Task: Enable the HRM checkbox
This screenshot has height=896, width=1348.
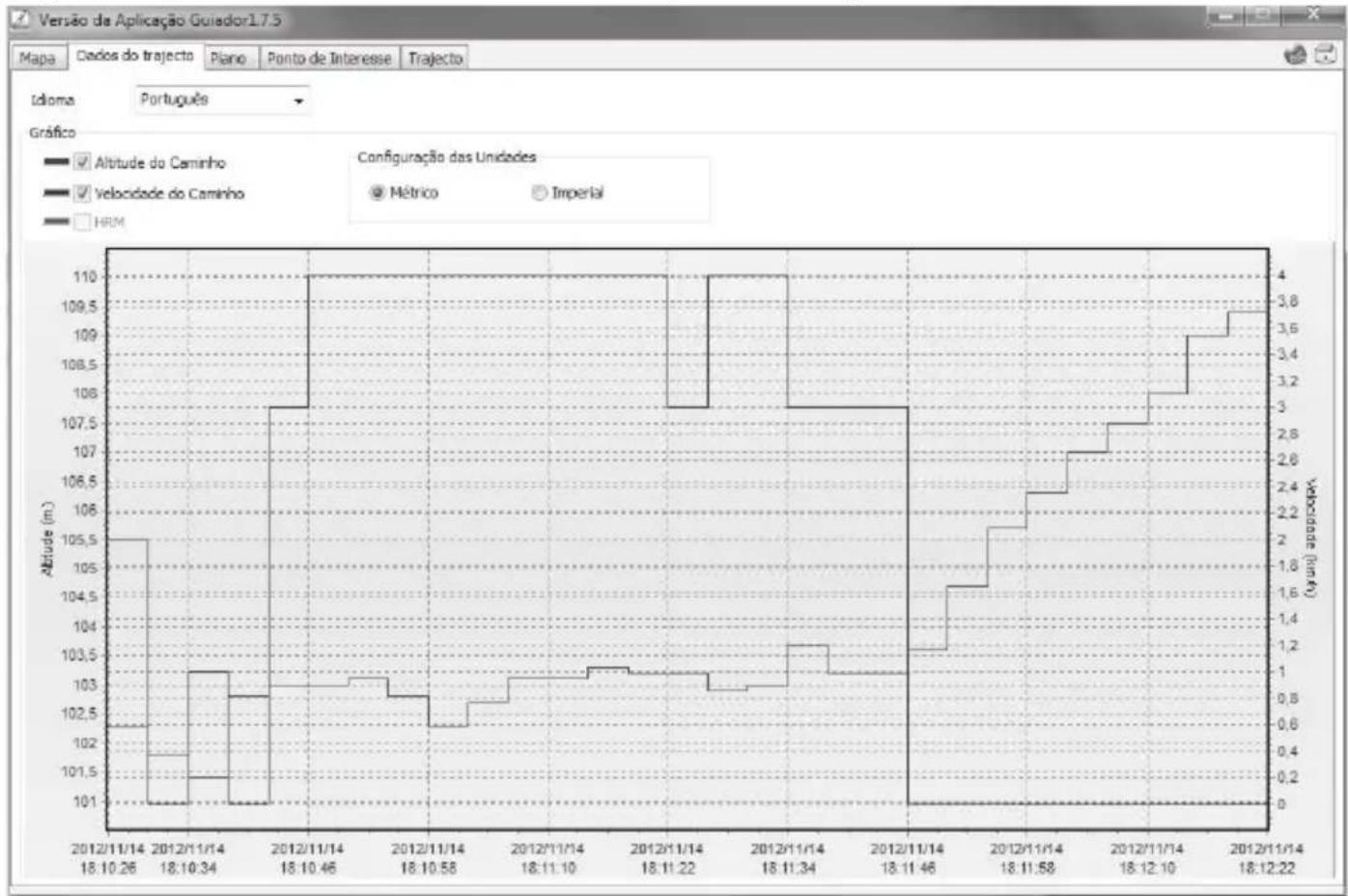Action: tap(82, 222)
